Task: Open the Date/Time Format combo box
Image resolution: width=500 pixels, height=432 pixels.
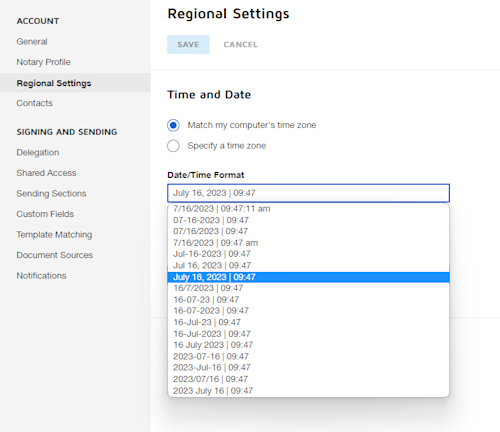Action: point(308,193)
